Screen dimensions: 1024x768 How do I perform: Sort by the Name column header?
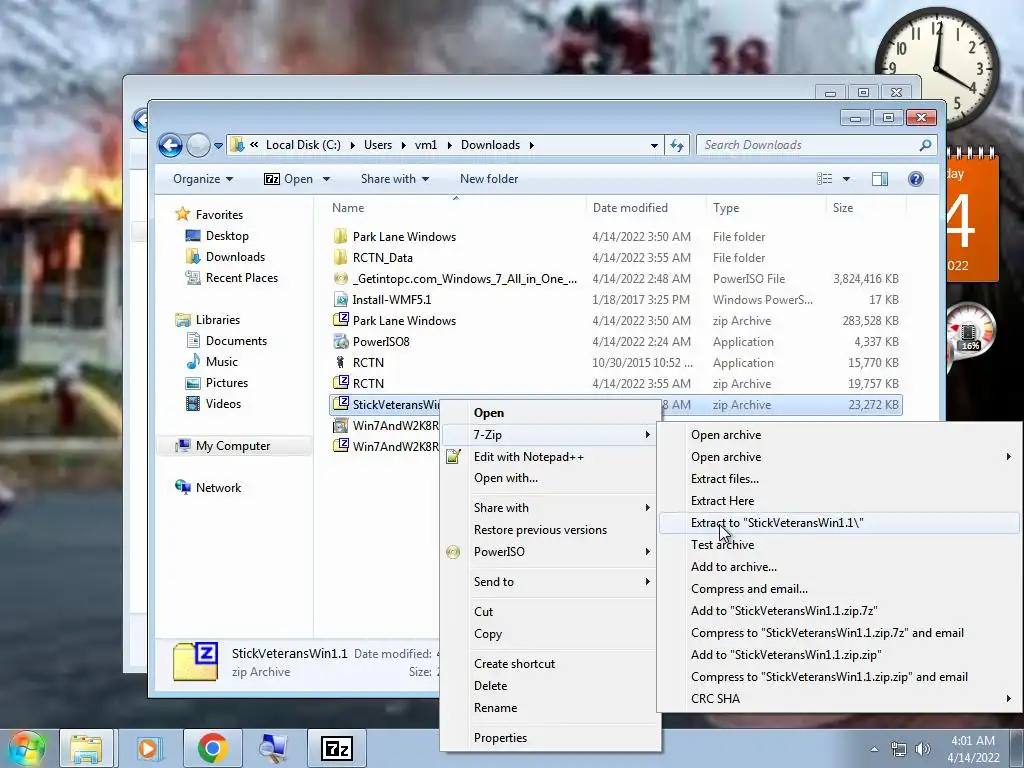[x=348, y=208]
